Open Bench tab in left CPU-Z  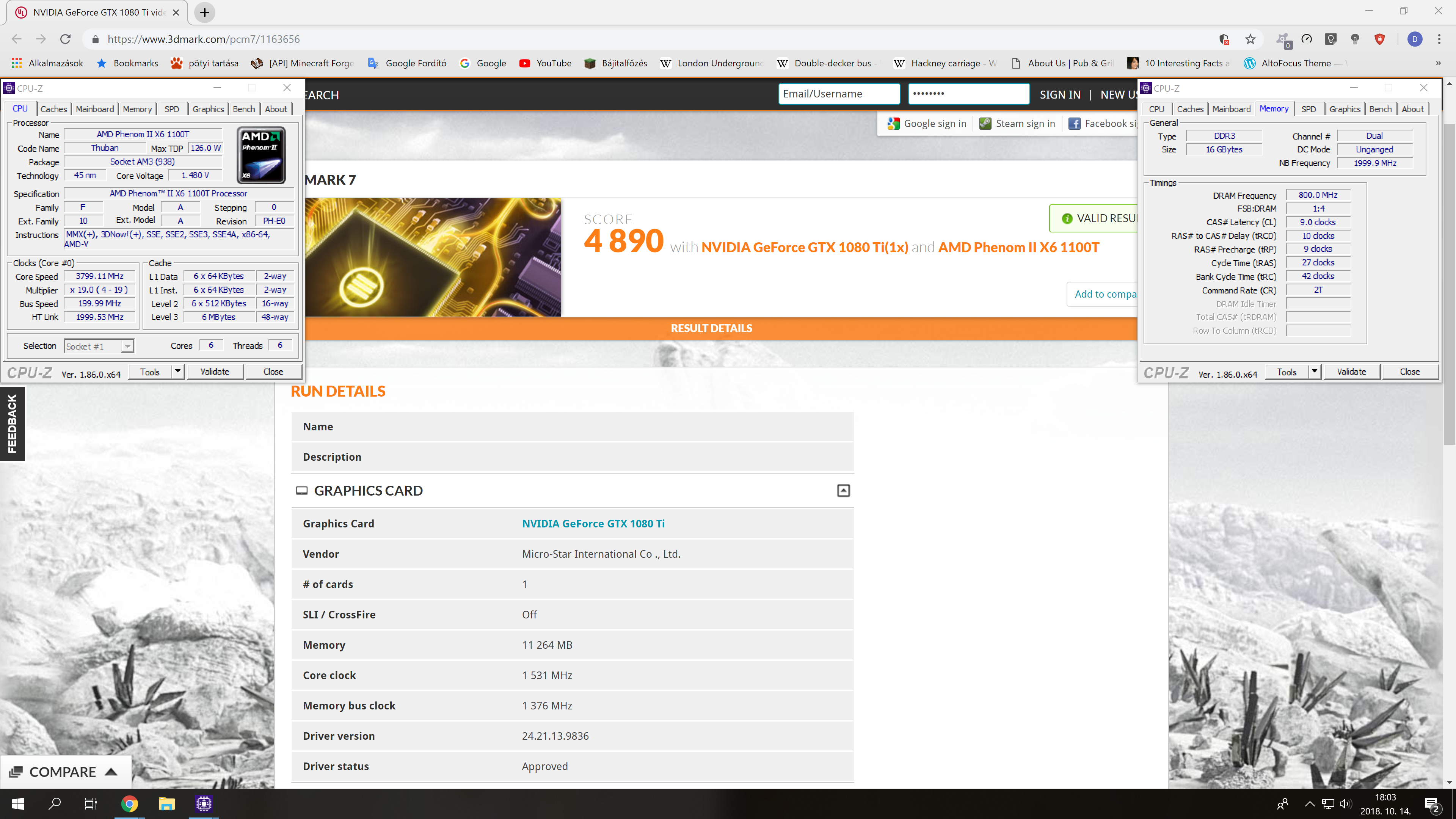coord(243,109)
